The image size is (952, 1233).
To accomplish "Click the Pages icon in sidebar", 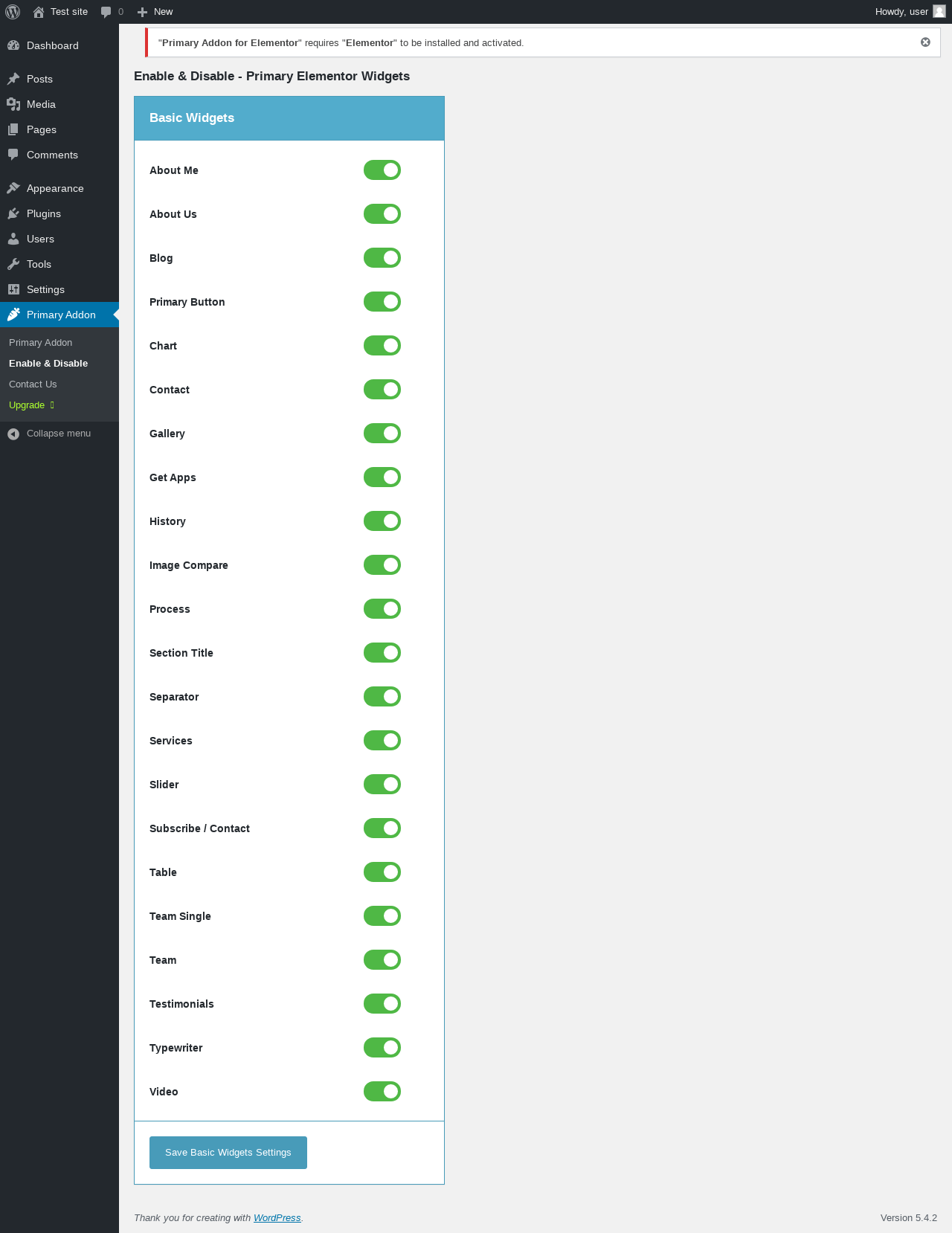I will [x=13, y=129].
